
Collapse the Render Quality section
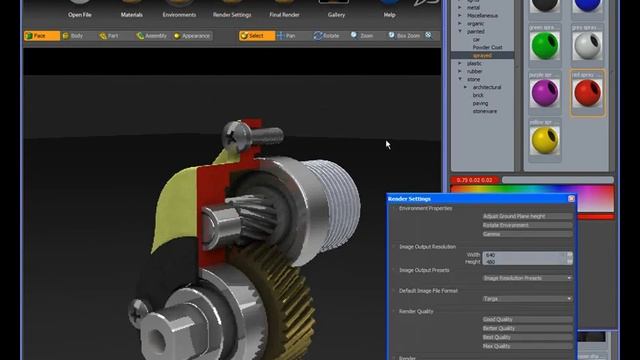pos(394,311)
